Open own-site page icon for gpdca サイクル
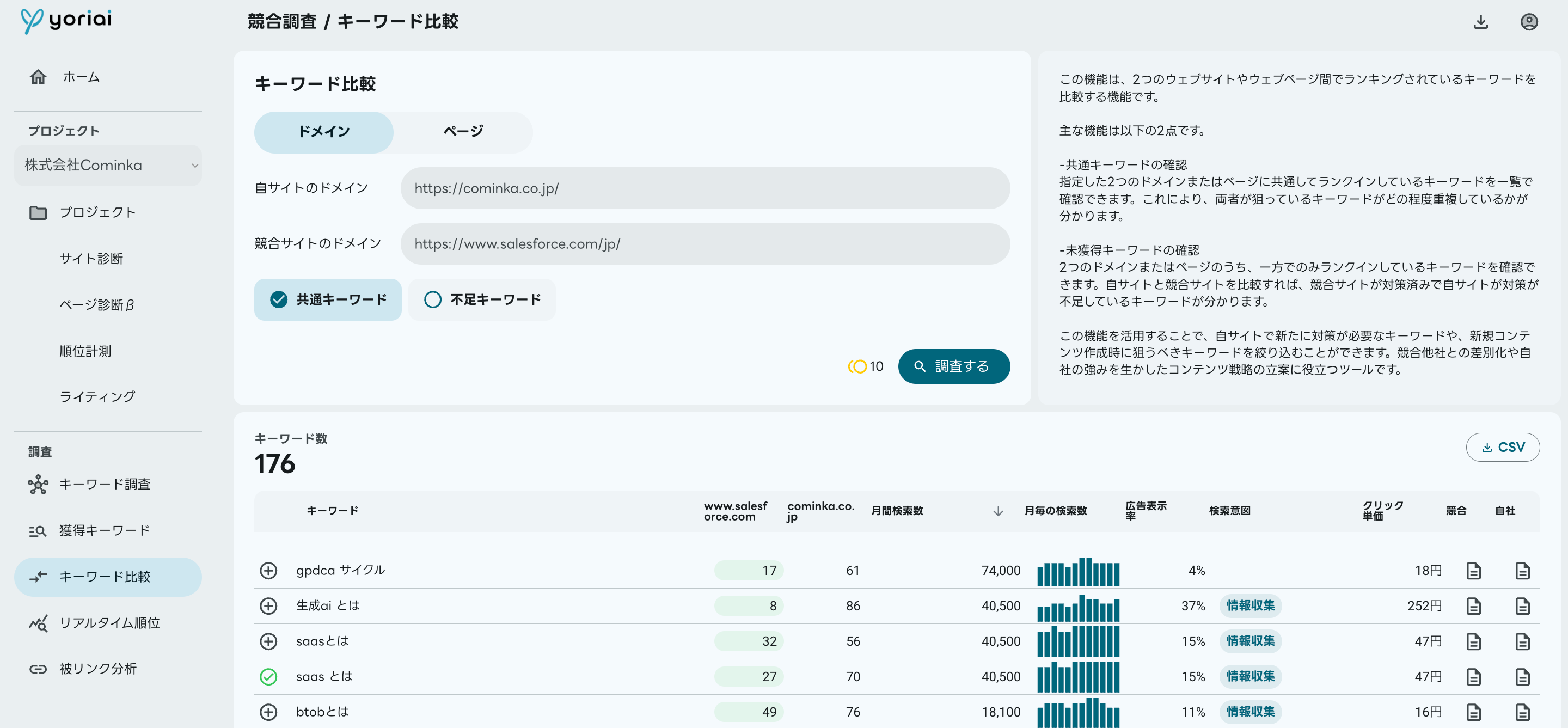1568x728 pixels. 1522,570
